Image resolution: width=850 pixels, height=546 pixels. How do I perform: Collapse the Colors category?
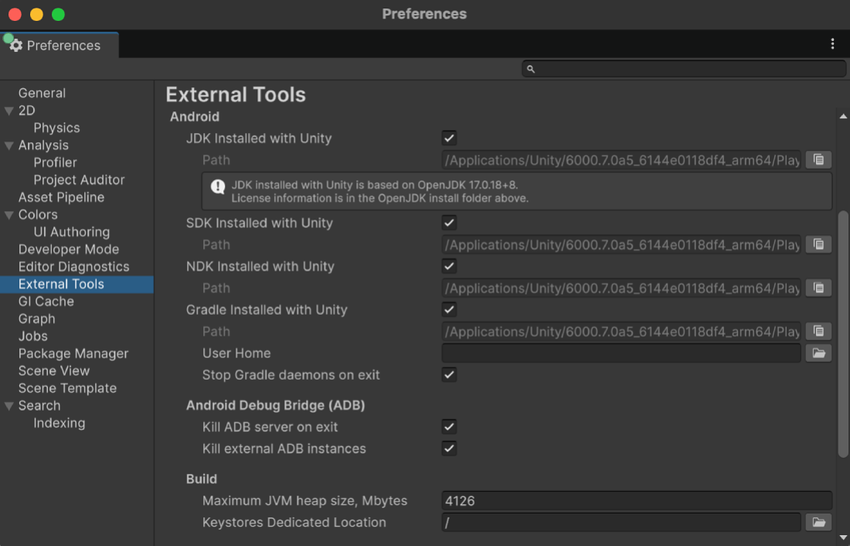click(9, 215)
